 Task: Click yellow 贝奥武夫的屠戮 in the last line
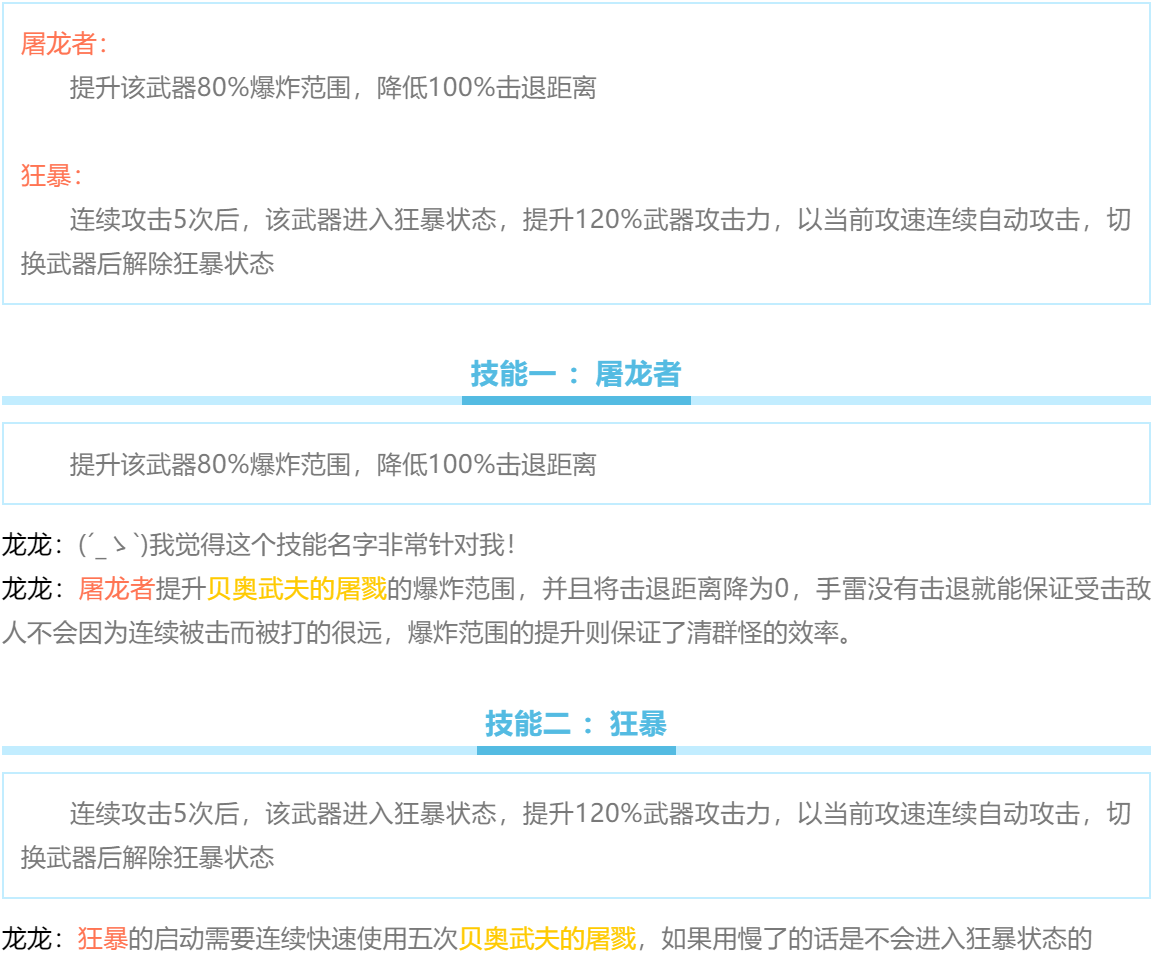547,939
